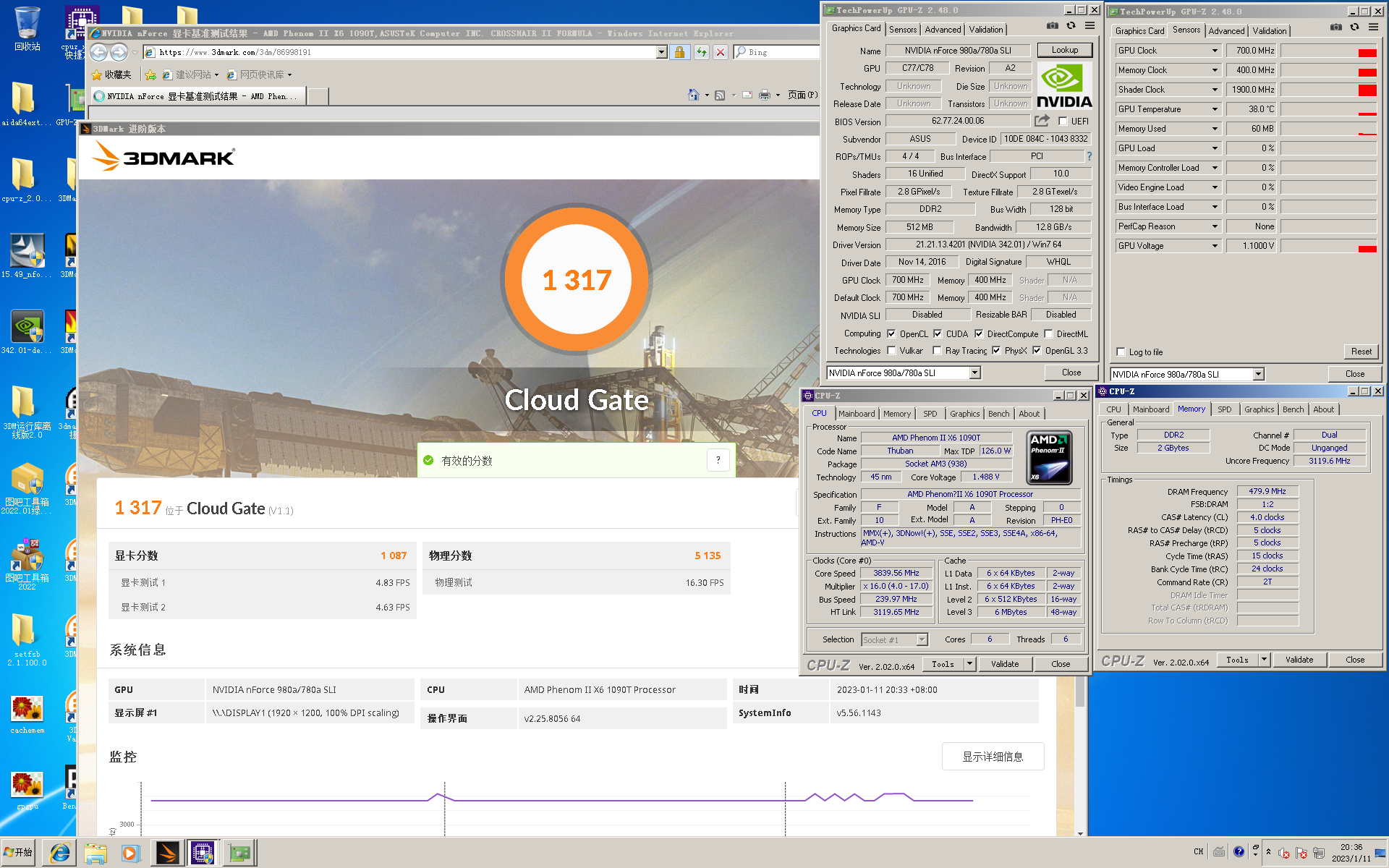
Task: Toggle the OpenCL checkbox
Action: click(891, 333)
